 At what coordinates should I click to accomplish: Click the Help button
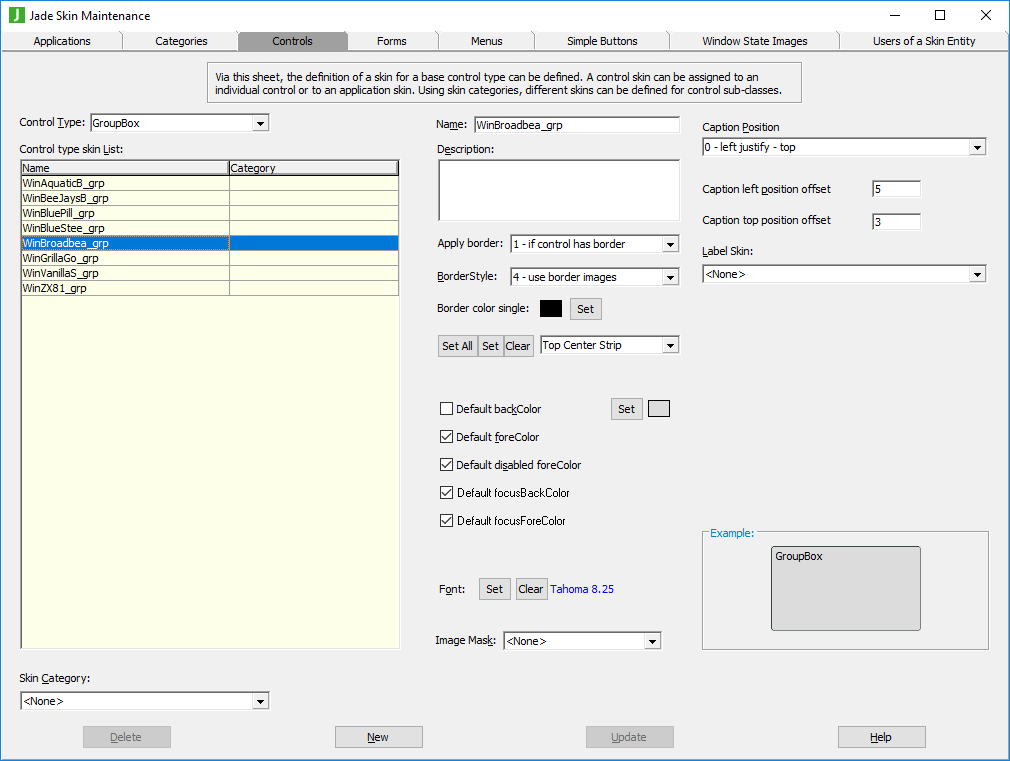(x=881, y=737)
